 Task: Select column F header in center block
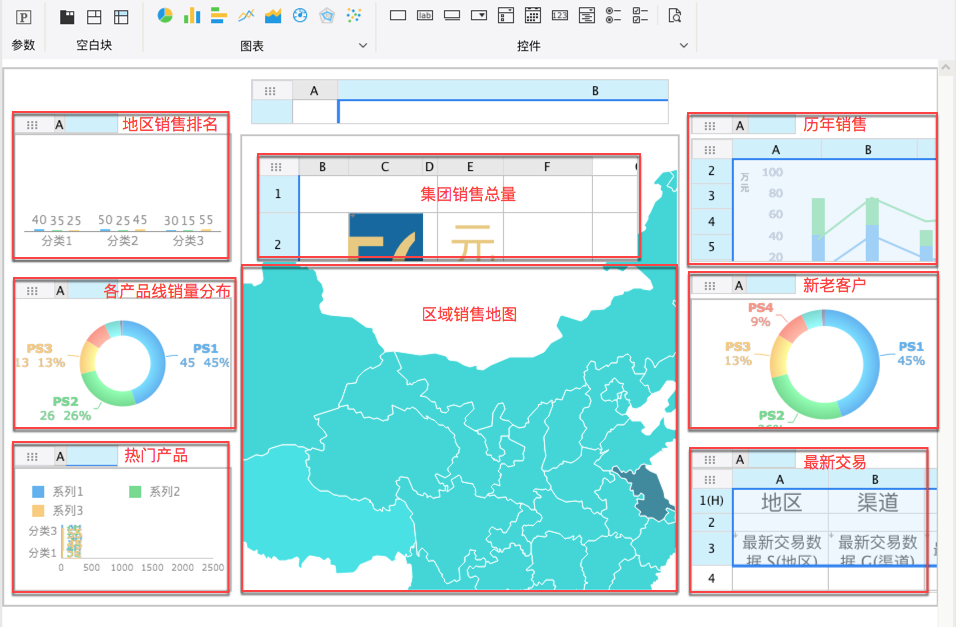point(547,167)
